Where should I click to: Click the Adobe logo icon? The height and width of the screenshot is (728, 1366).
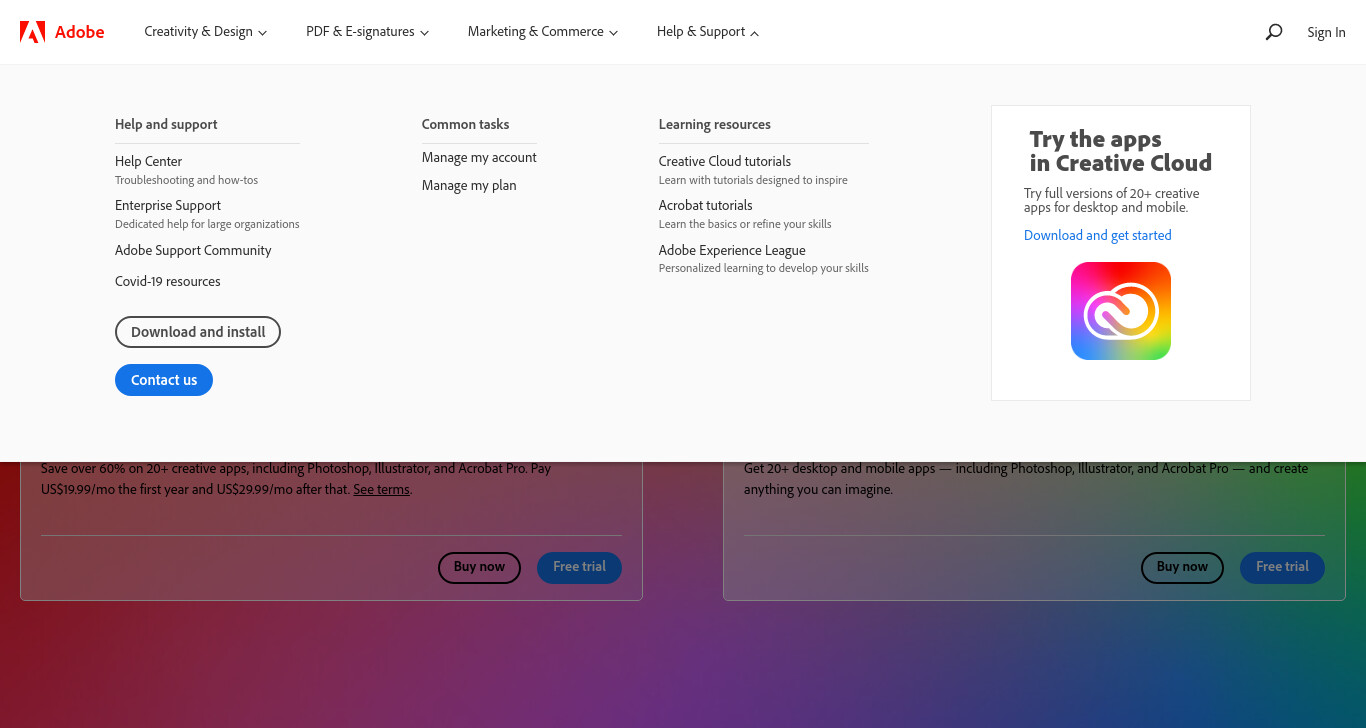pos(33,32)
